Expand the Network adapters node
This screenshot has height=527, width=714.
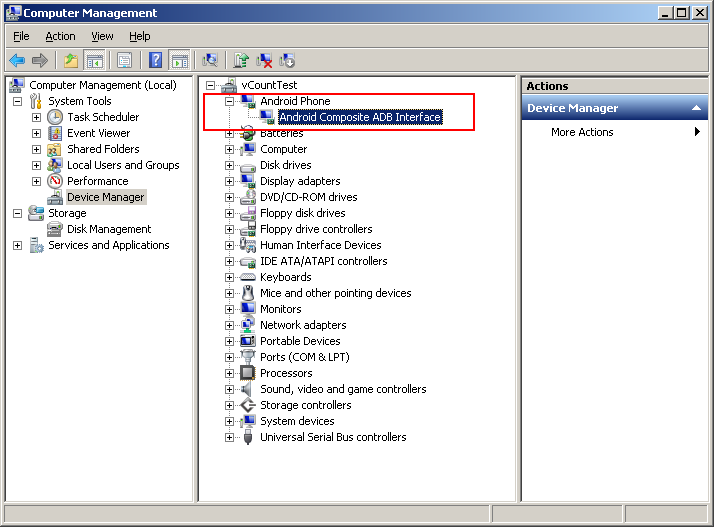[229, 325]
